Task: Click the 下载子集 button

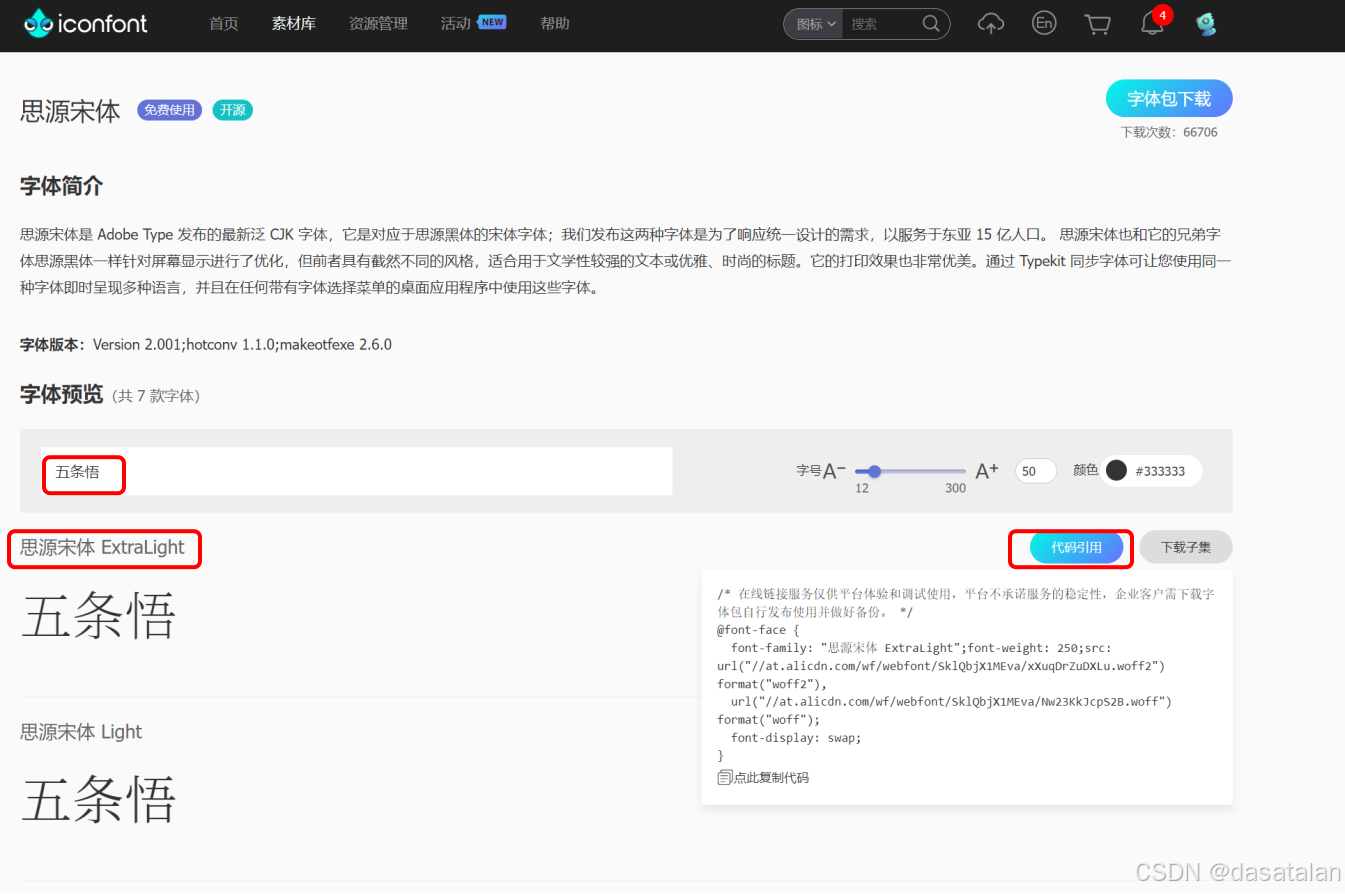Action: pyautogui.click(x=1186, y=547)
